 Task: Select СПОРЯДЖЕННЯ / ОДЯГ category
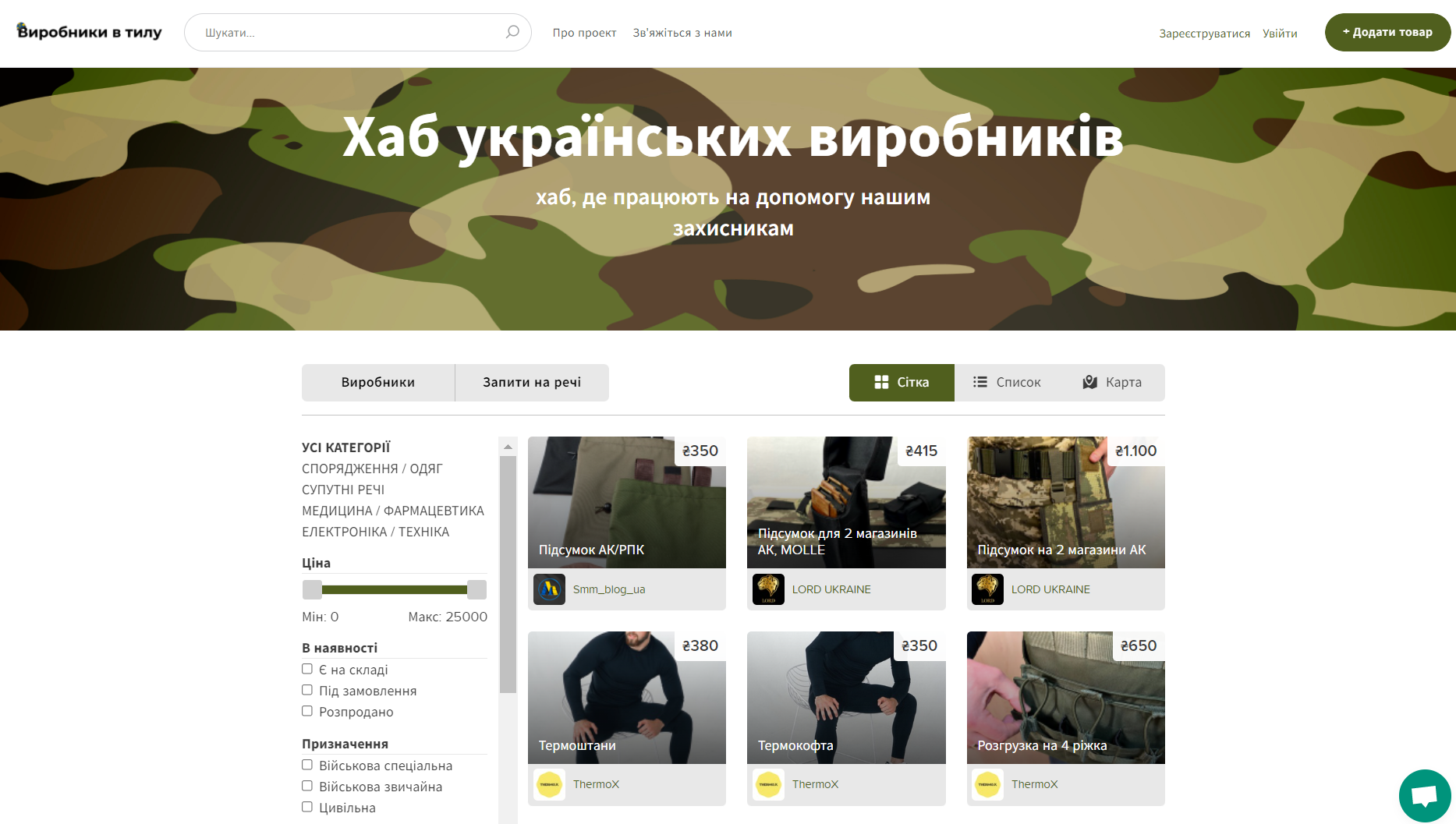pos(372,469)
